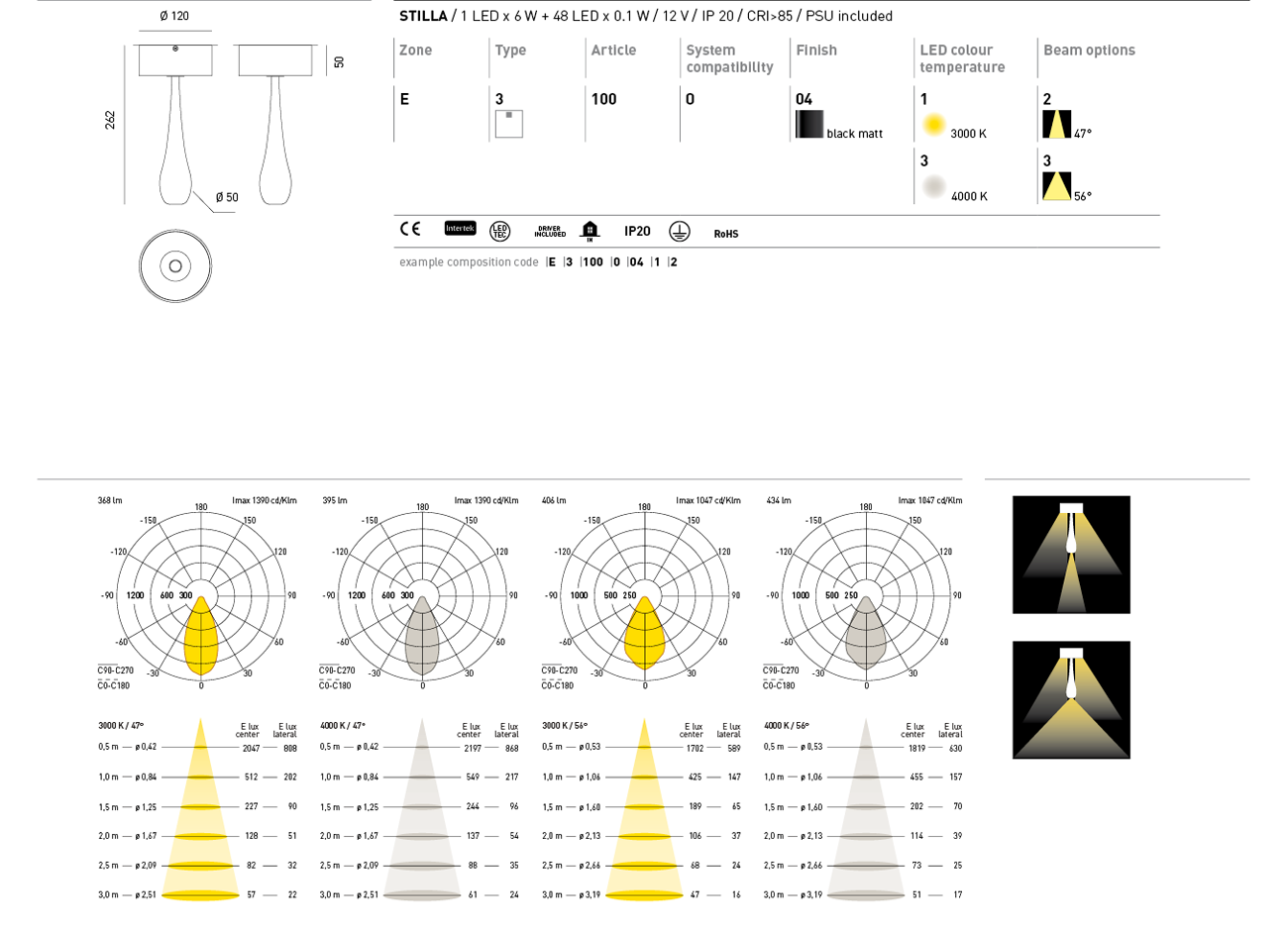Screen dimensions: 1288x931
Task: Click the CE certification mark
Action: coord(409,229)
